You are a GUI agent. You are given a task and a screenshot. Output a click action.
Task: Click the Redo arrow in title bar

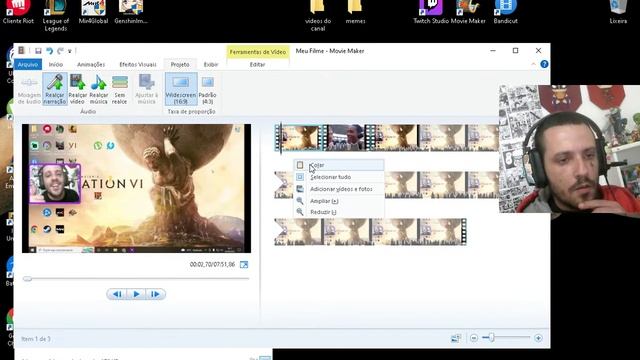(x=60, y=51)
